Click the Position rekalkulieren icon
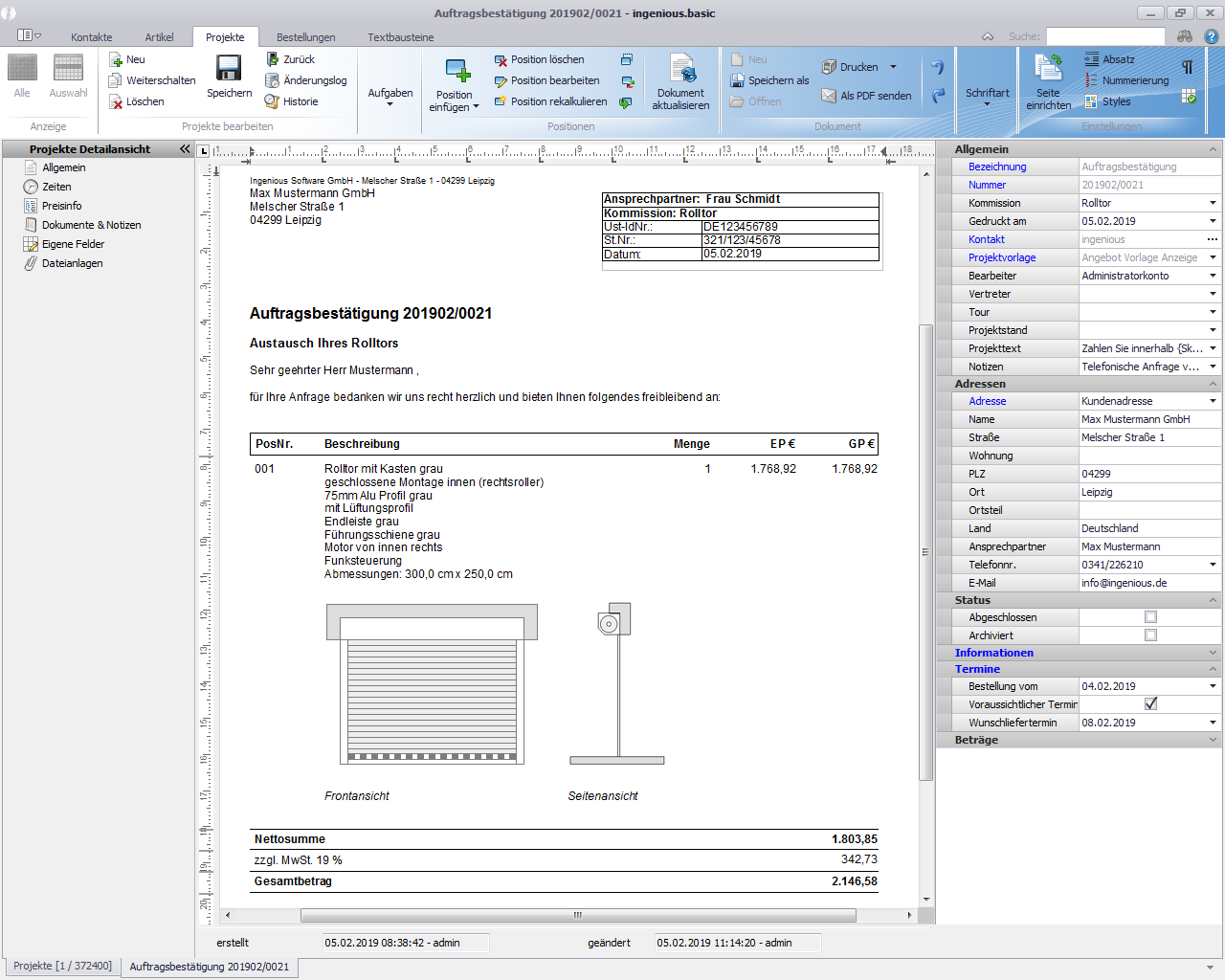This screenshot has height=980, width=1225. click(x=501, y=101)
